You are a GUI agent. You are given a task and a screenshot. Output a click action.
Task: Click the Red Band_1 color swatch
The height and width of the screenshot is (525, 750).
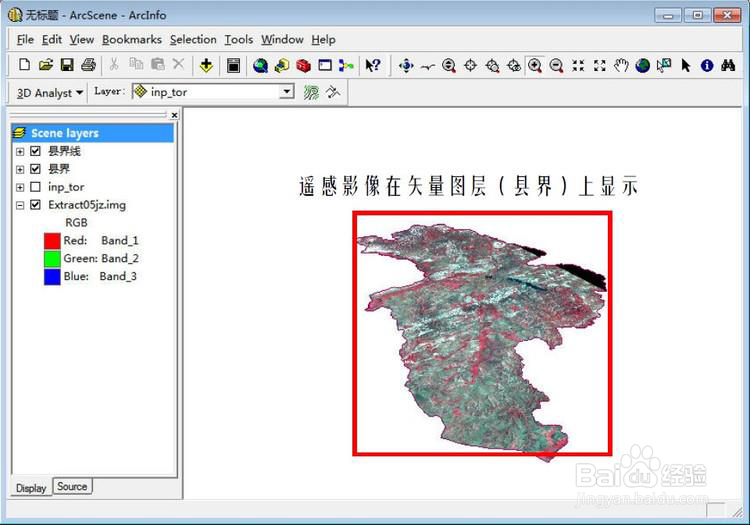coord(52,241)
